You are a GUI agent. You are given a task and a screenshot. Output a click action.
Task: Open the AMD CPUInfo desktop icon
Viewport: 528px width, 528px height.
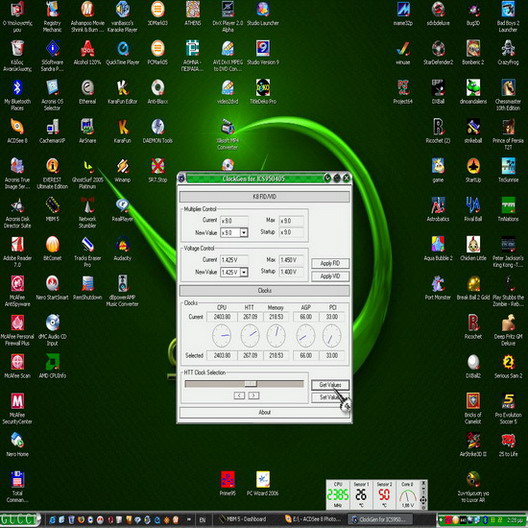tap(53, 366)
